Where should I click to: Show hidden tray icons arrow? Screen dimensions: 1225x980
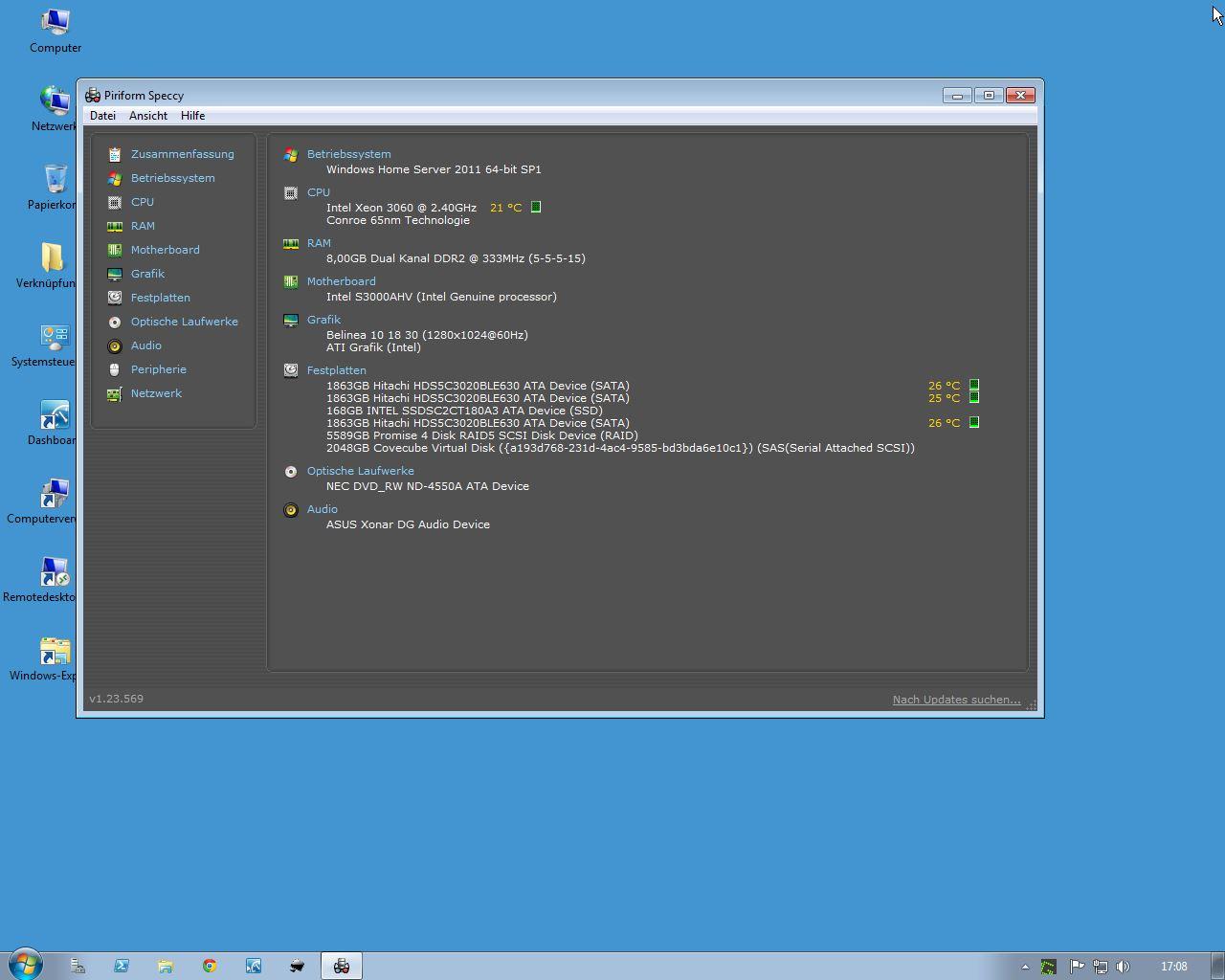point(1025,967)
